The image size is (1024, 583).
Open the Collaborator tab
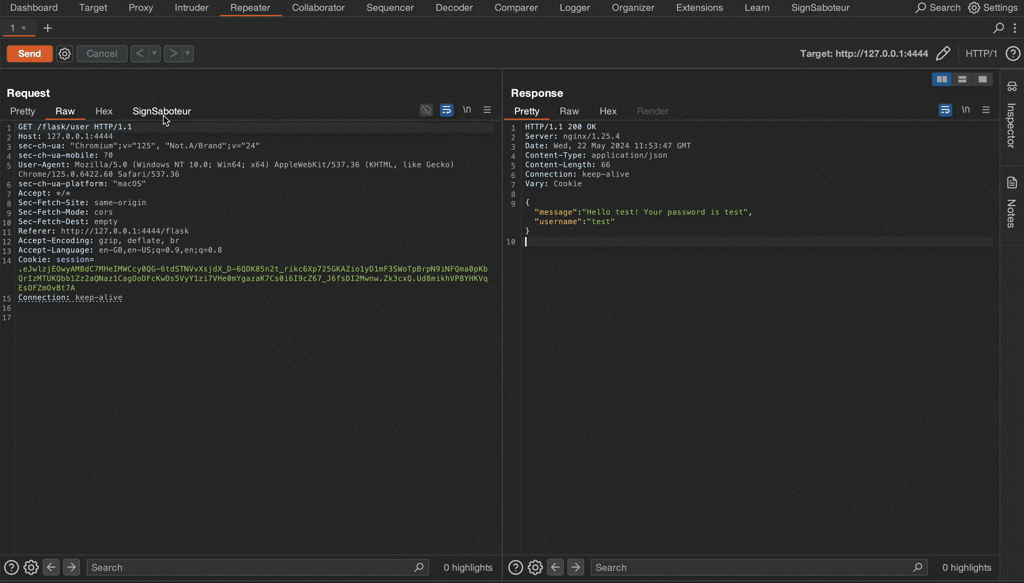click(x=318, y=8)
